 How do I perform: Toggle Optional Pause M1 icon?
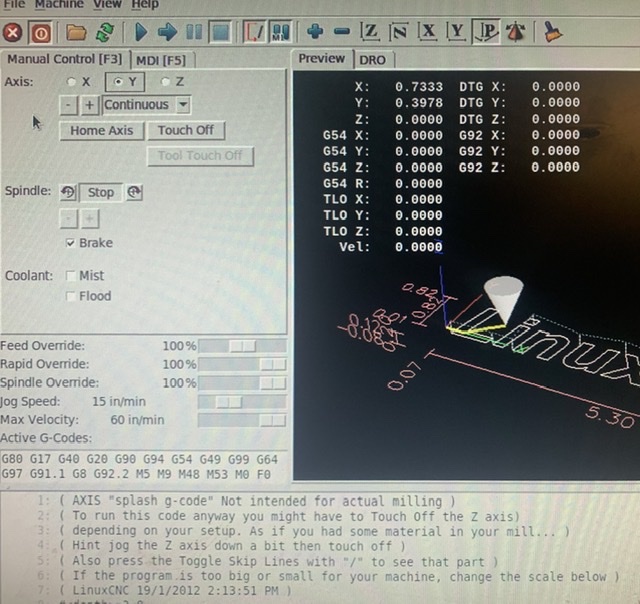tap(280, 32)
